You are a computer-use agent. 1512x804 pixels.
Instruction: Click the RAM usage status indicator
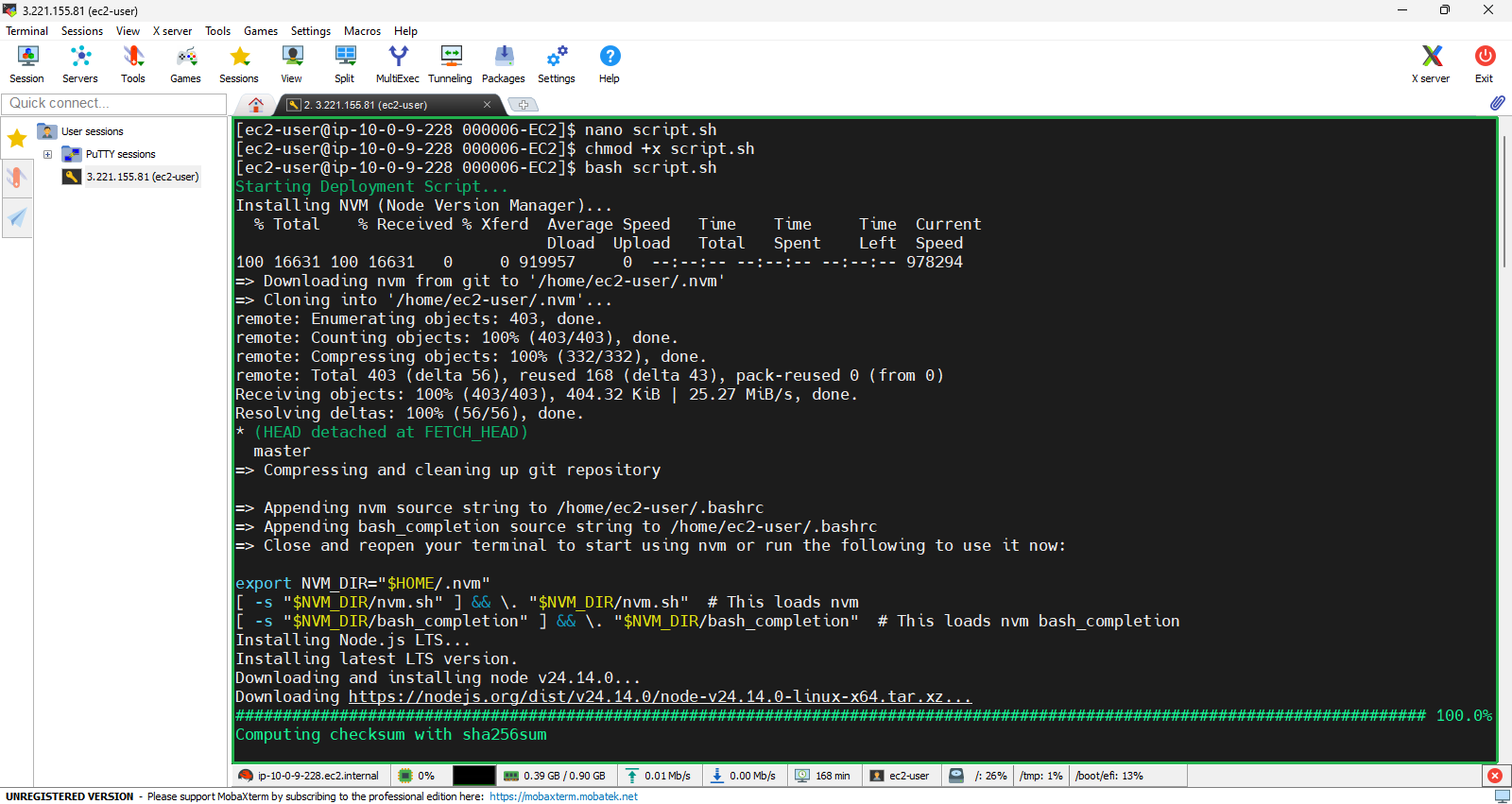point(554,776)
